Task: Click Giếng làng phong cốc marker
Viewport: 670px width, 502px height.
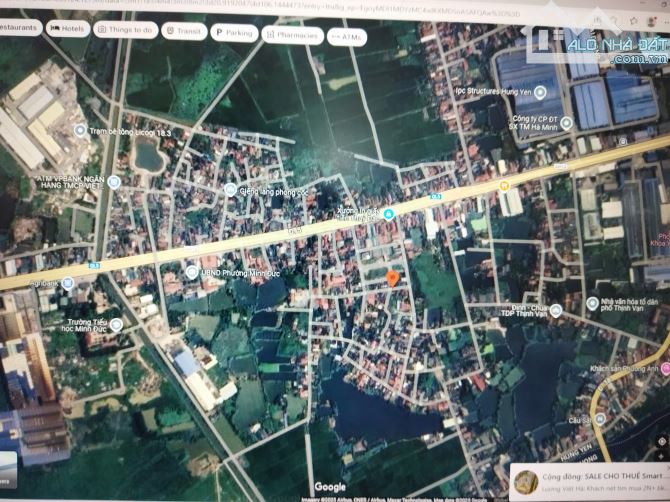Action: (x=230, y=189)
